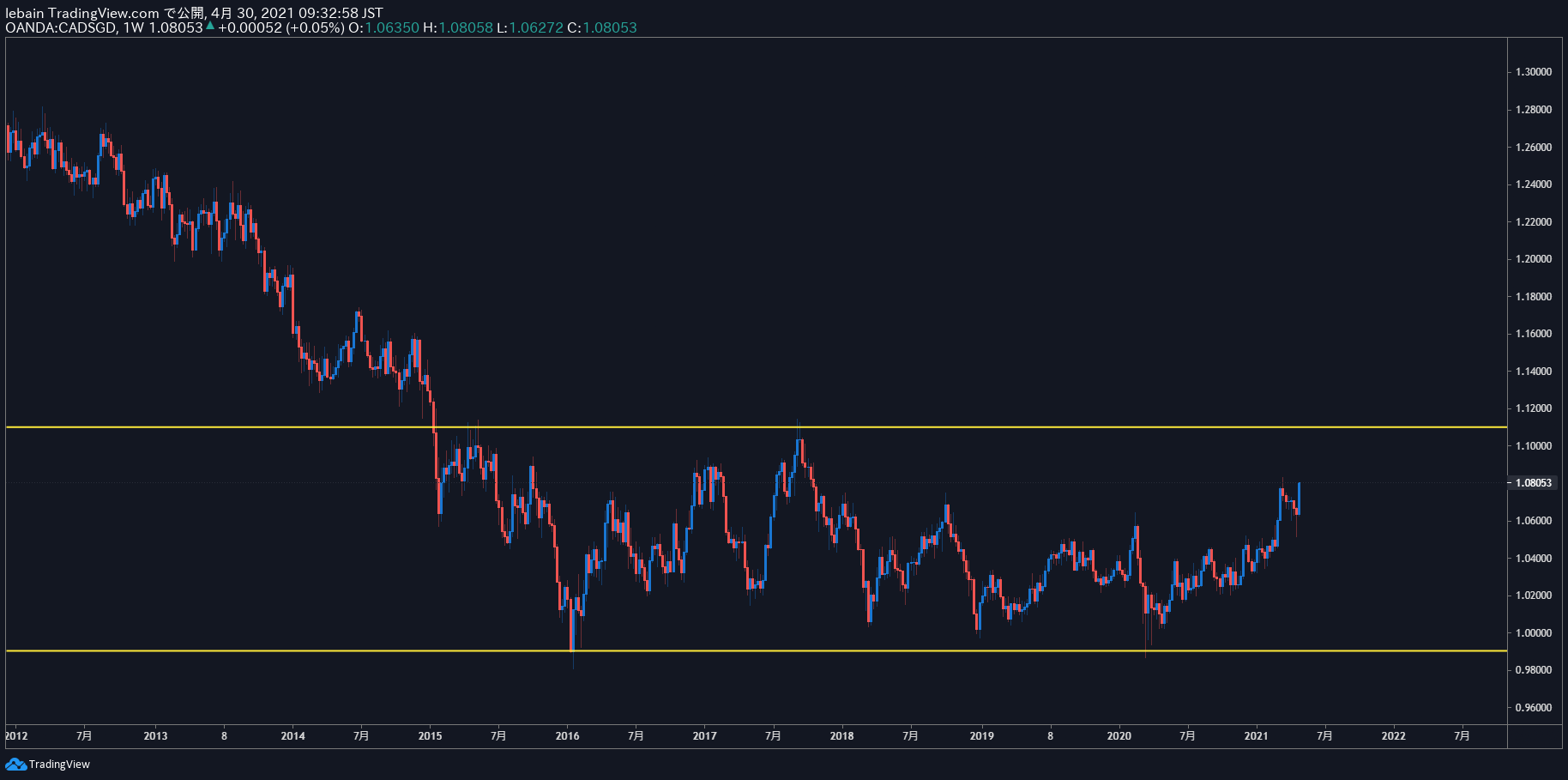The height and width of the screenshot is (780, 1568).
Task: Click the 2021 label on time axis
Action: 1256,736
